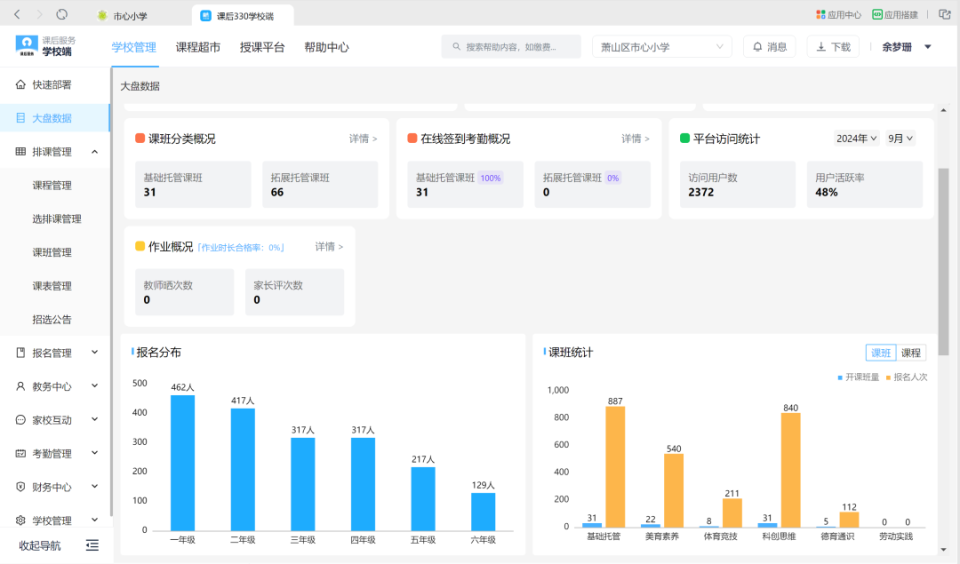Viewport: 960px width, 564px height.
Task: Open 课程管理 in the sidebar
Action: (52, 185)
